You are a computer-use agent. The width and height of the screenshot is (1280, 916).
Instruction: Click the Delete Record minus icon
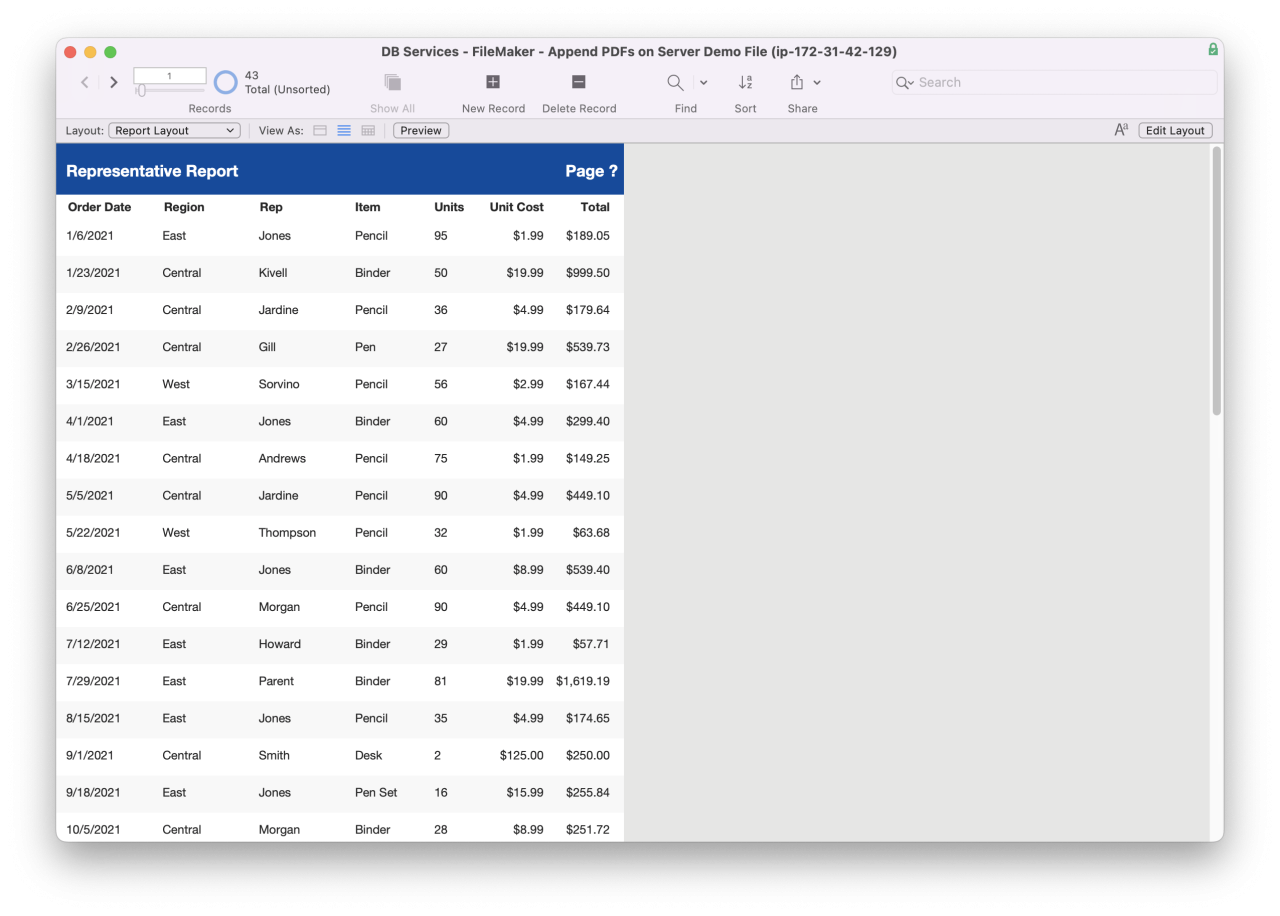click(x=578, y=82)
